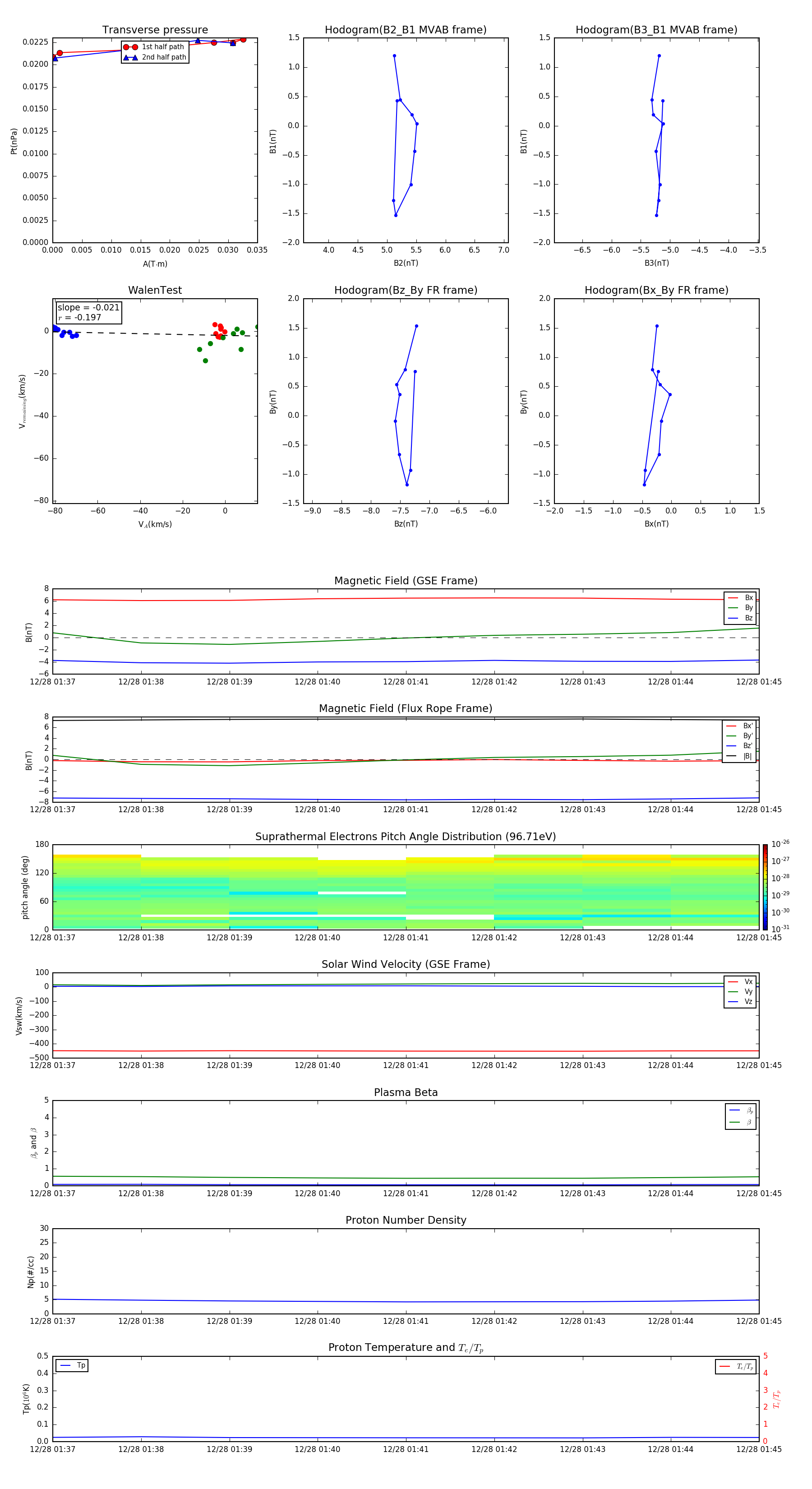Click the 'r = -0.197' annotation

point(80,317)
